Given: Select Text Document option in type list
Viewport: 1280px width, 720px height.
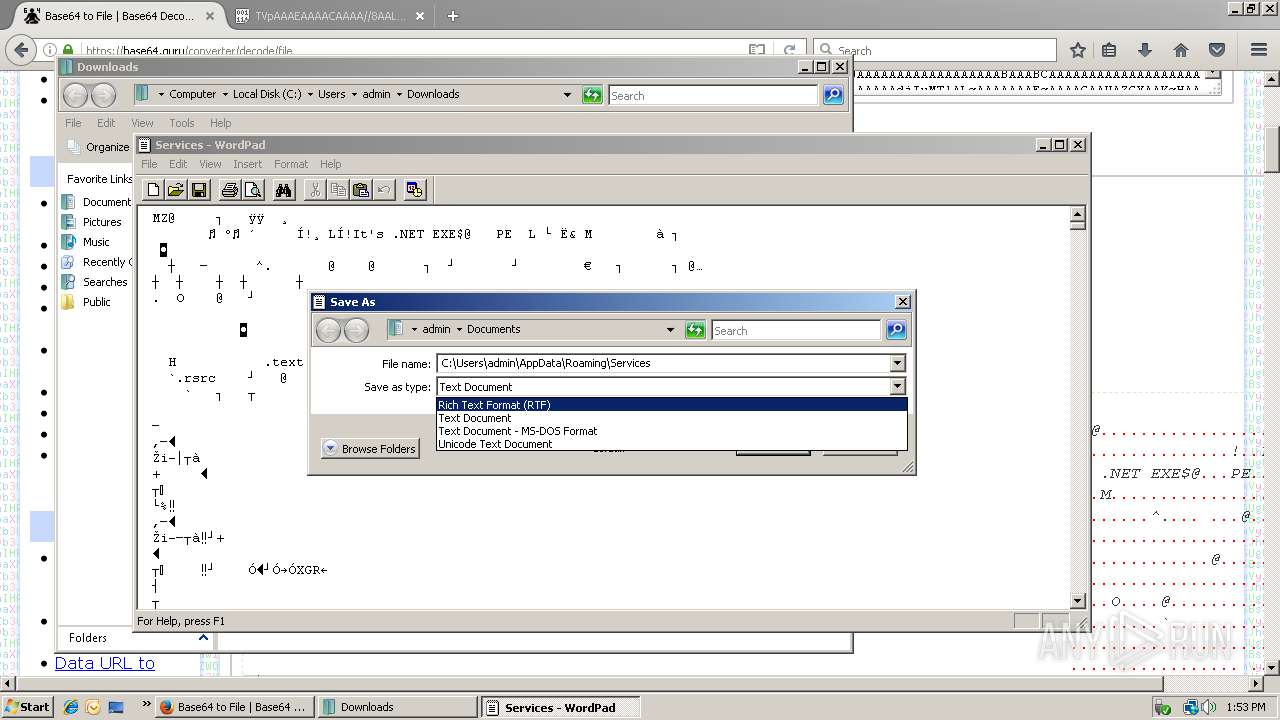Looking at the screenshot, I should (672, 418).
